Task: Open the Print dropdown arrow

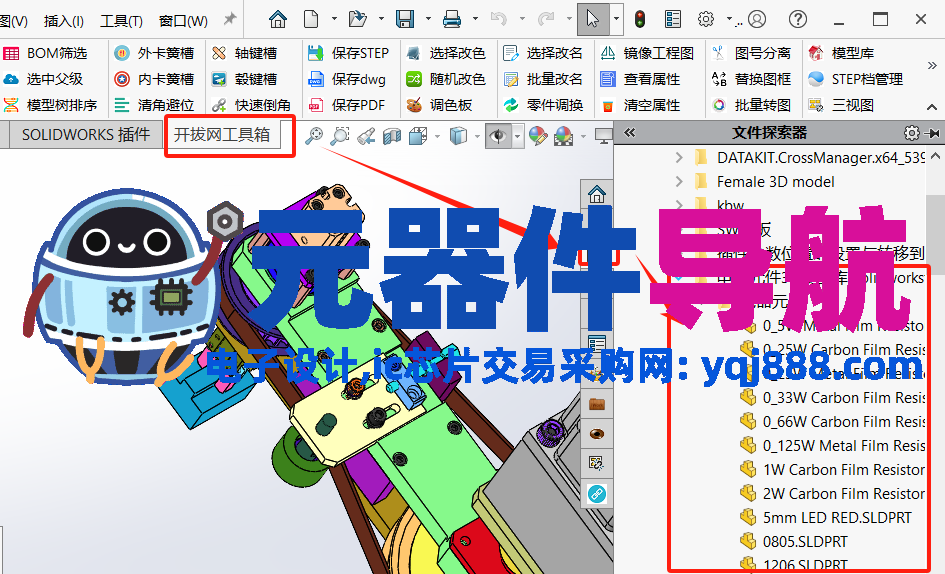Action: [x=475, y=19]
